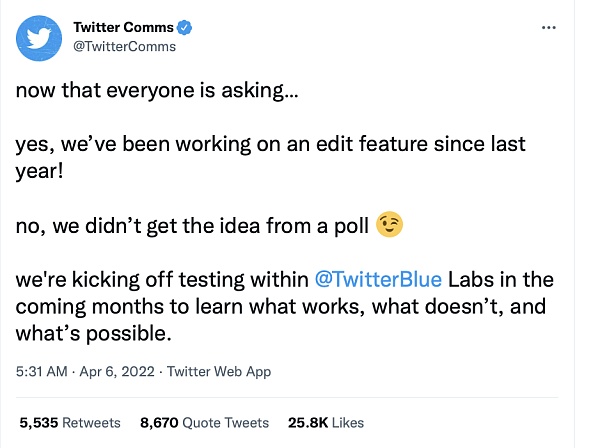This screenshot has height=448, width=600.
Task: View the 5,535 Retweets list
Action: click(x=69, y=423)
